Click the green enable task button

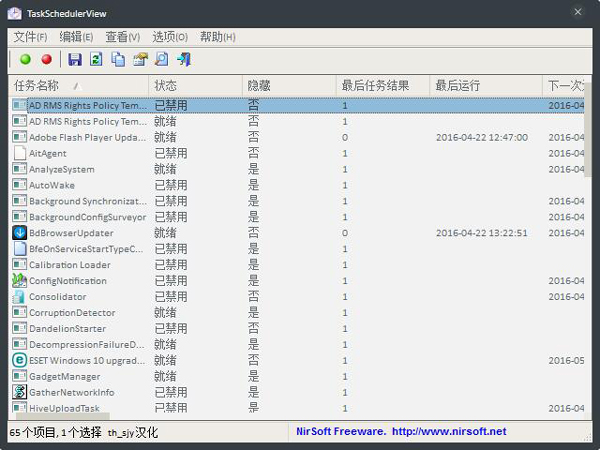pos(25,59)
